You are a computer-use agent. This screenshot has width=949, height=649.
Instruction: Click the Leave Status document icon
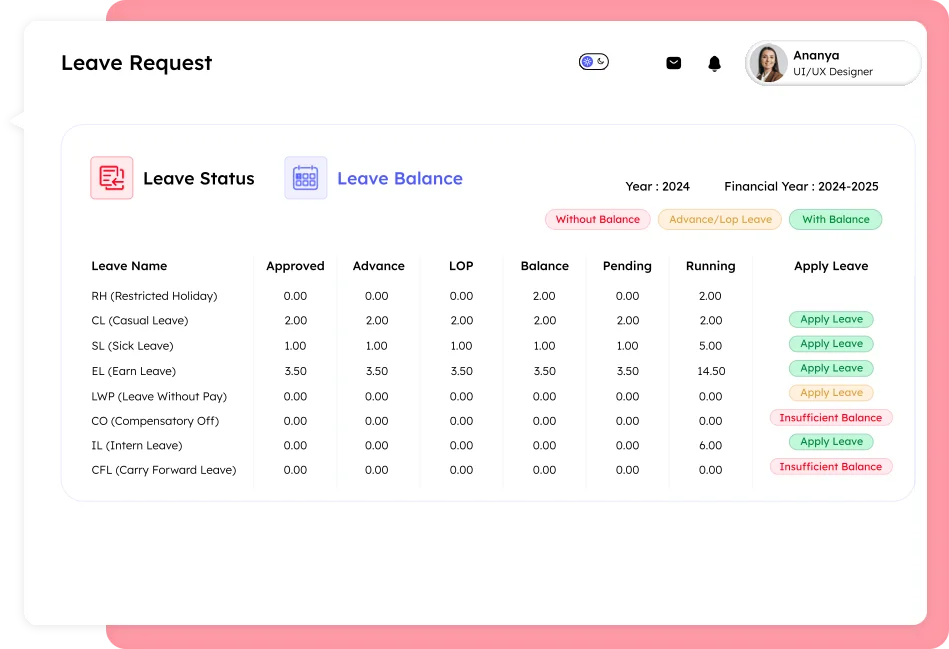pyautogui.click(x=111, y=177)
